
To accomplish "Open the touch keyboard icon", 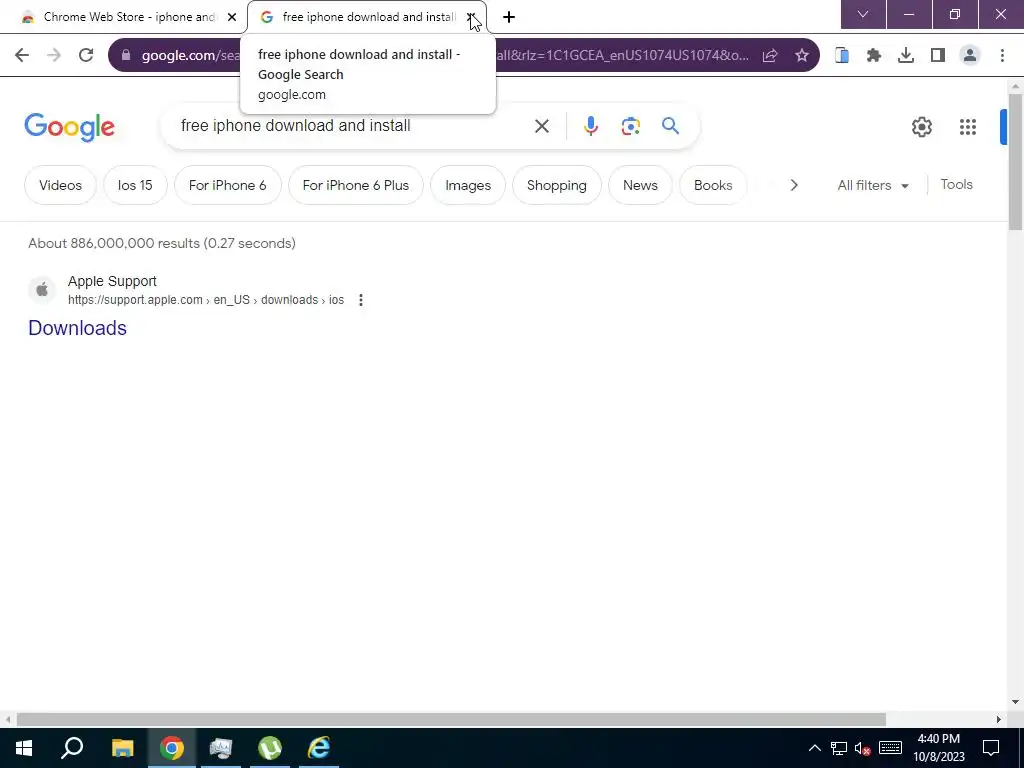I will click(x=890, y=748).
